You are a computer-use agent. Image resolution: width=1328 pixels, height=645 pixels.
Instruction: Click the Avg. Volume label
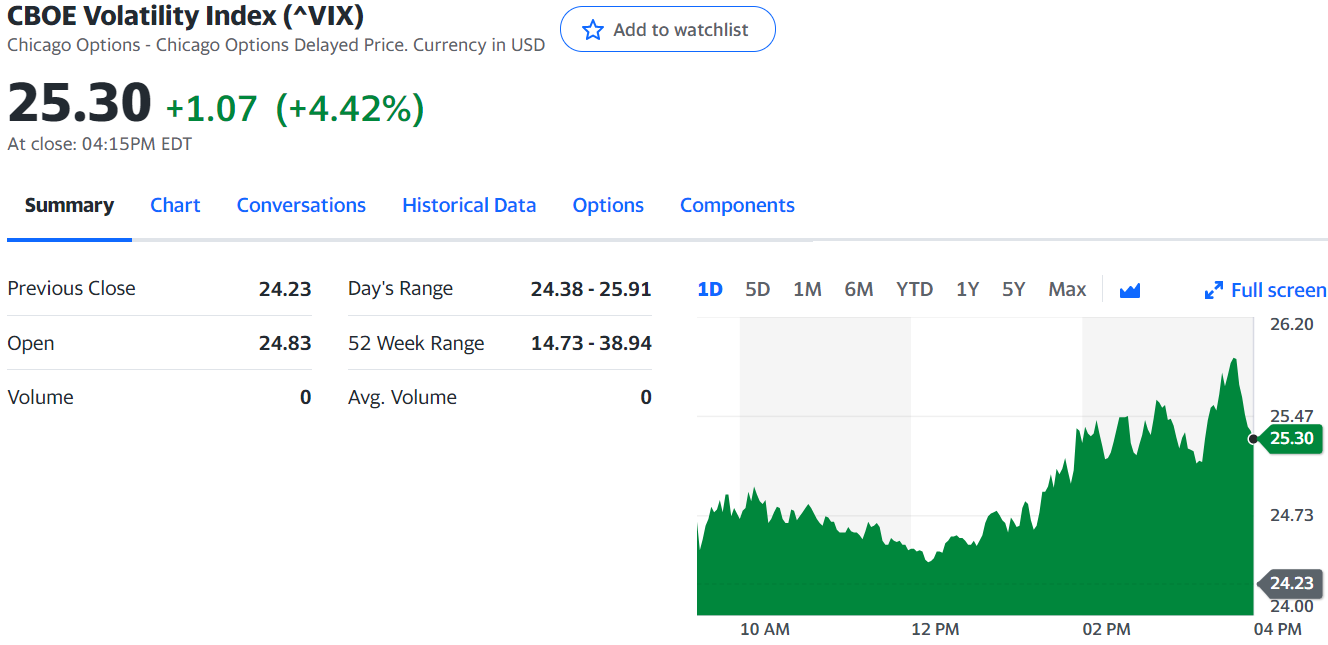[402, 397]
